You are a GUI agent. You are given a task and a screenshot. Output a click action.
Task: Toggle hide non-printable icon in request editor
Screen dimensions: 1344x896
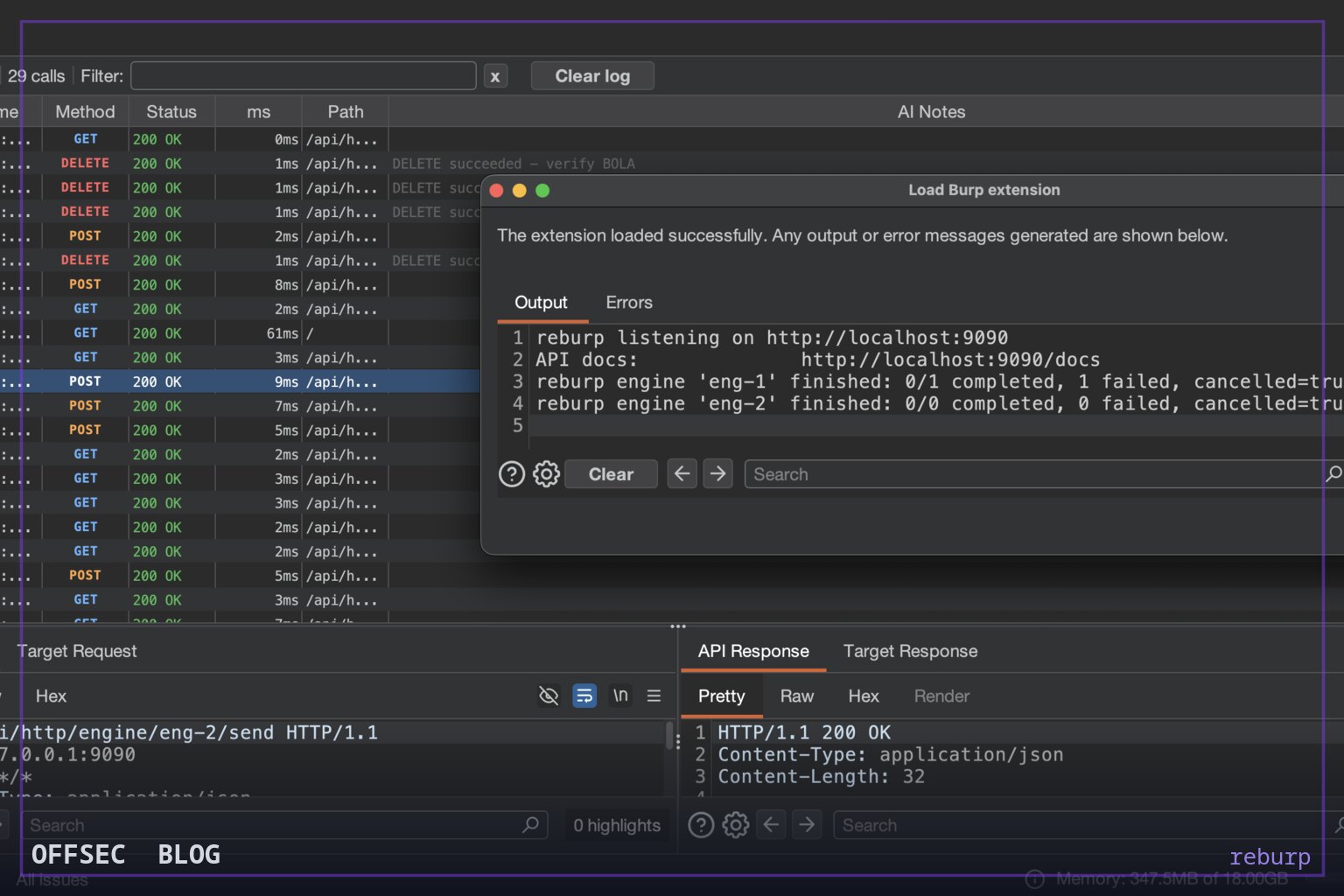tap(549, 696)
